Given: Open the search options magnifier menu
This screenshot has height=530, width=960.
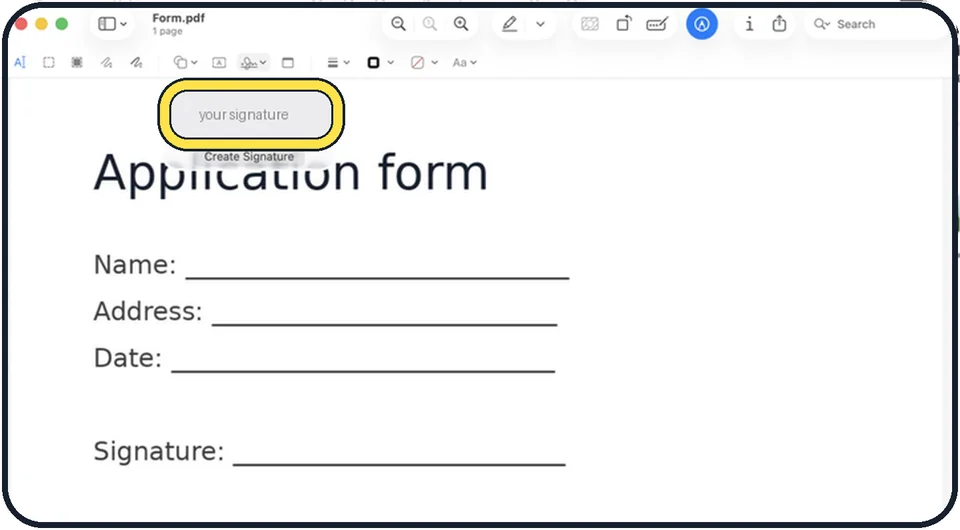Looking at the screenshot, I should [x=822, y=24].
